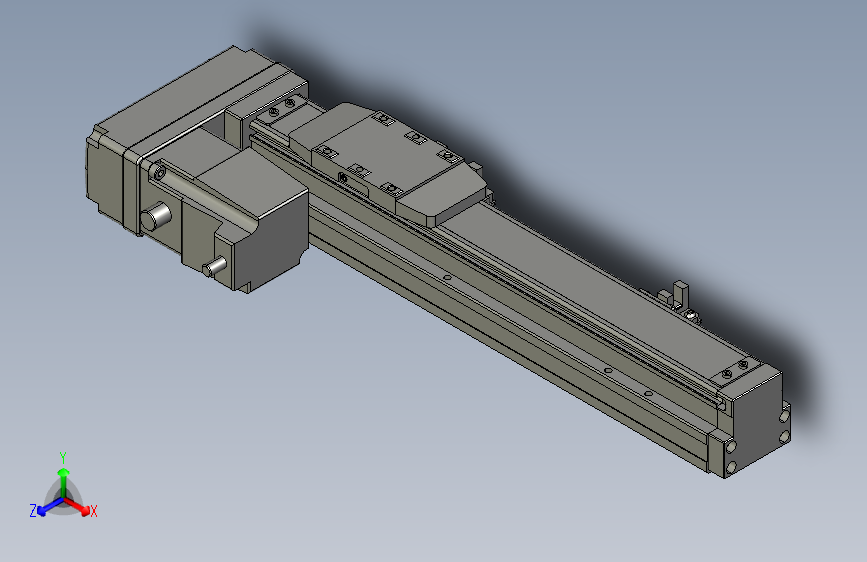Click the green Y axis of the orientation triad

click(x=64, y=483)
